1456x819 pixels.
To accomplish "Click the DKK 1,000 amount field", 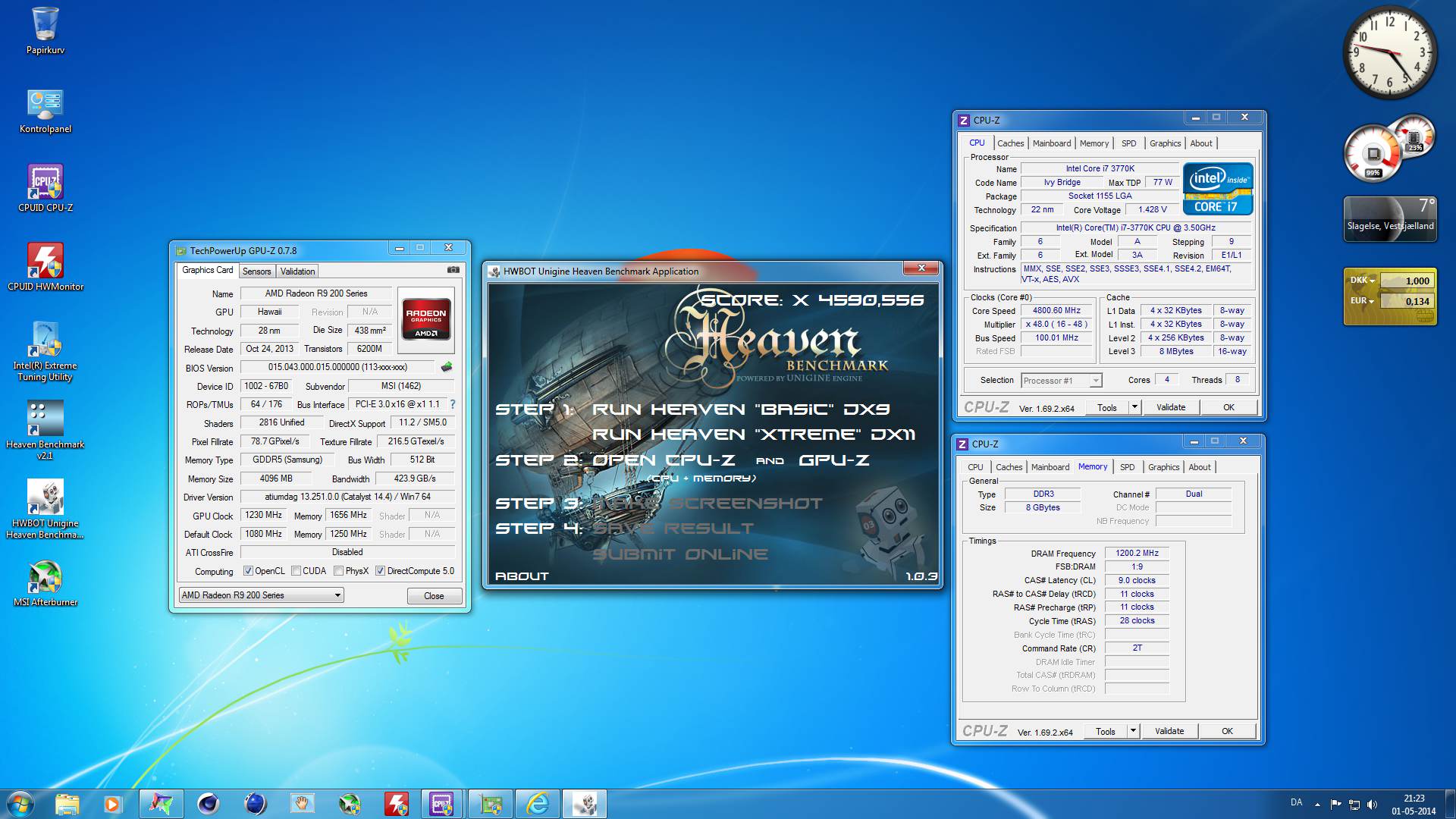I will tap(1407, 281).
